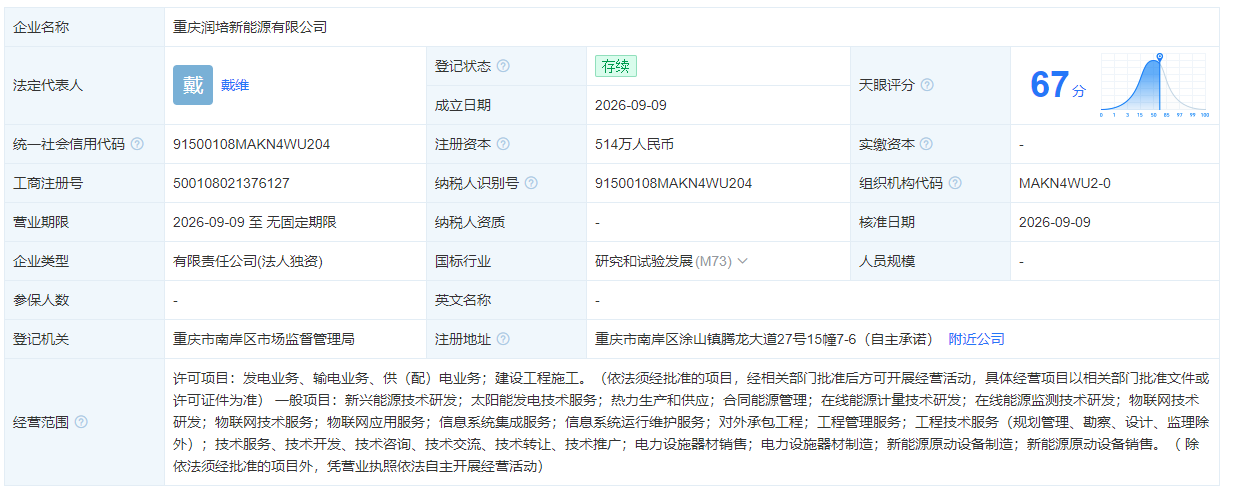The height and width of the screenshot is (492, 1235).
Task: Click the help icon beside 纳税人识别号
Action: coord(531,183)
